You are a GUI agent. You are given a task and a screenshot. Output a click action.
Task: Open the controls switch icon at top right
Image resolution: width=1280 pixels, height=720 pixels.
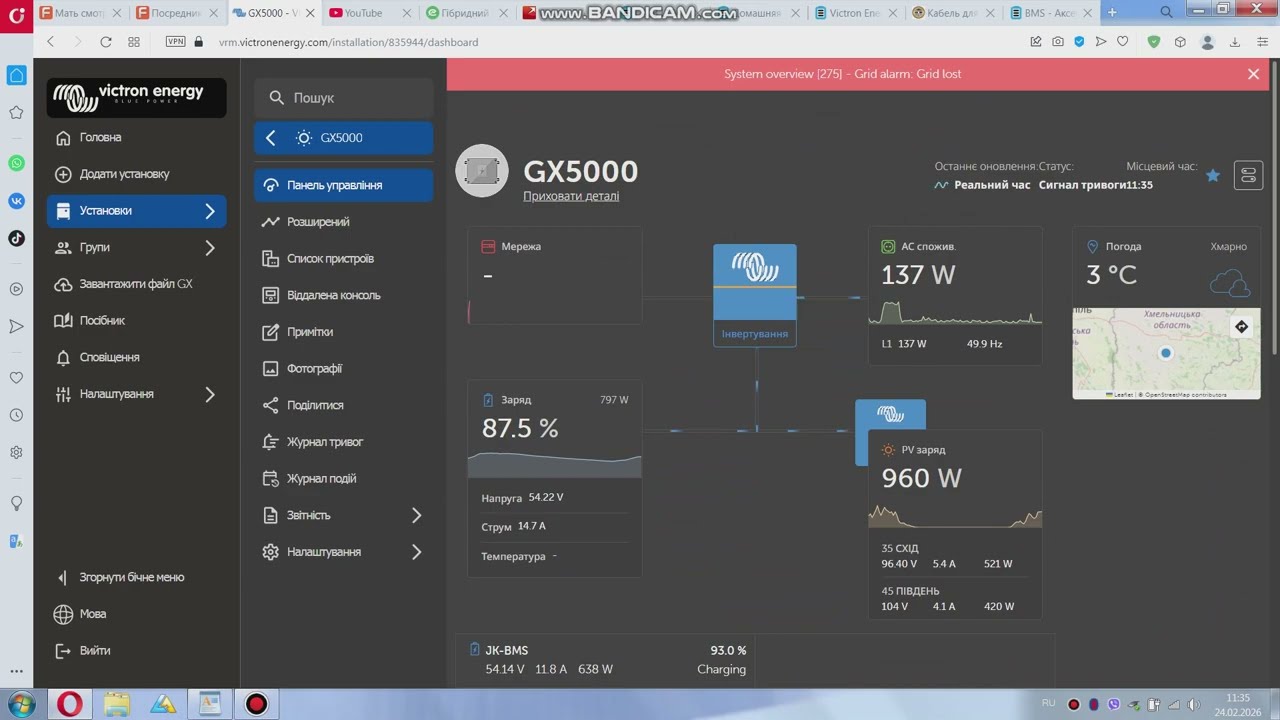click(1248, 175)
